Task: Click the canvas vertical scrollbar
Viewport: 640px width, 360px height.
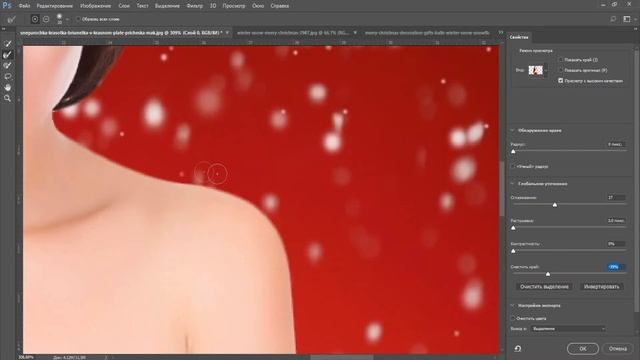Action: click(x=502, y=188)
